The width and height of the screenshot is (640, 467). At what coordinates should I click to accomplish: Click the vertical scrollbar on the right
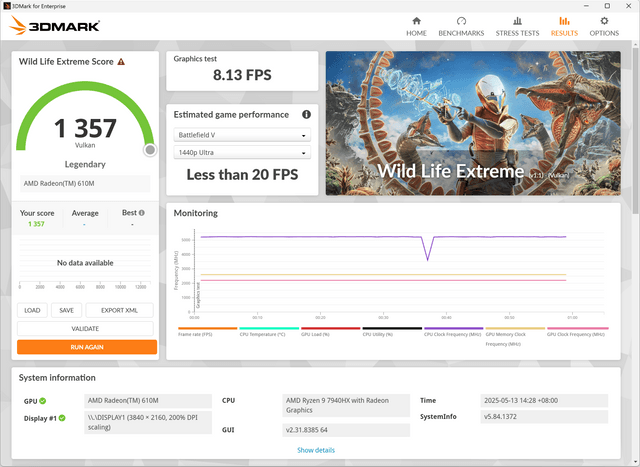[636, 129]
